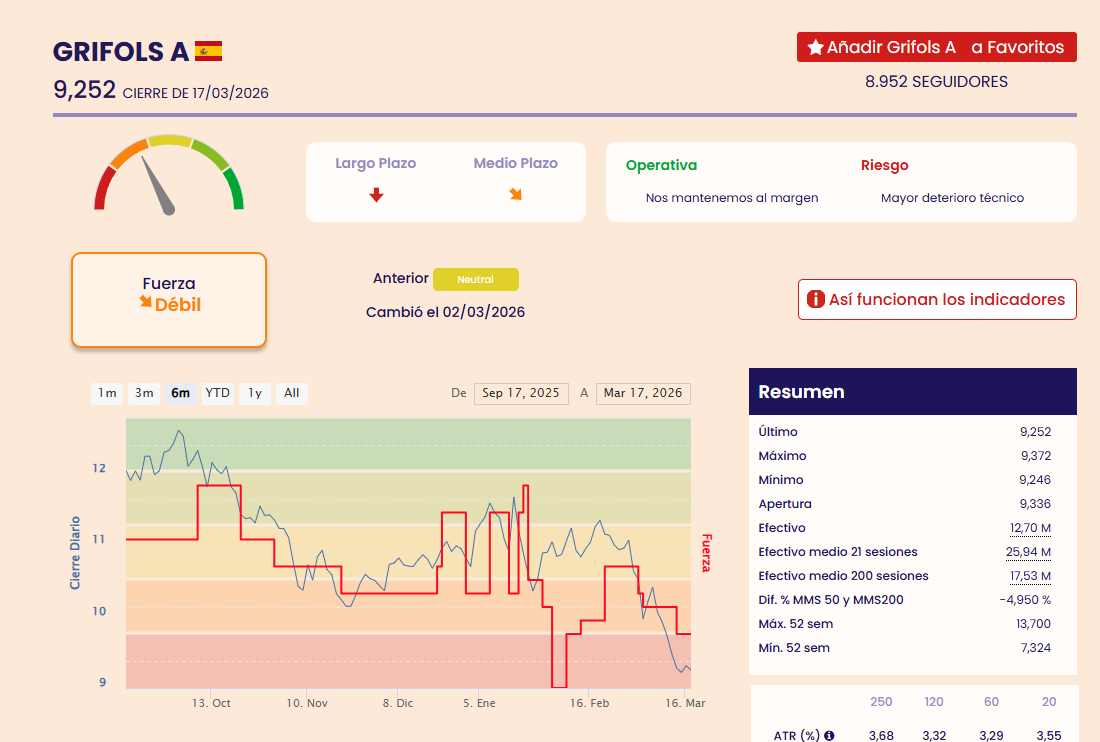The height and width of the screenshot is (742, 1100).
Task: Click the Medio Plazo orange diagonal arrow
Action: 516,194
